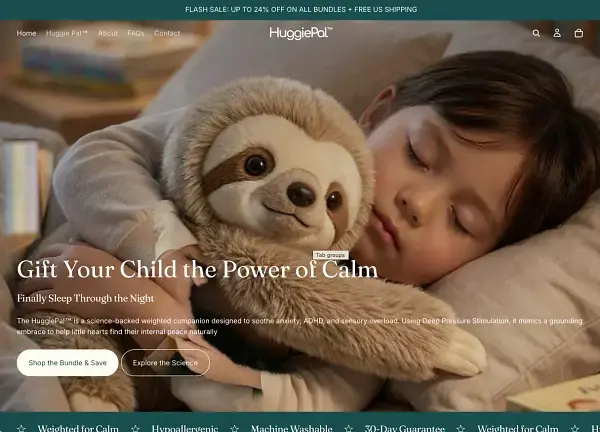Select the Machine Washable marquee text

292,428
